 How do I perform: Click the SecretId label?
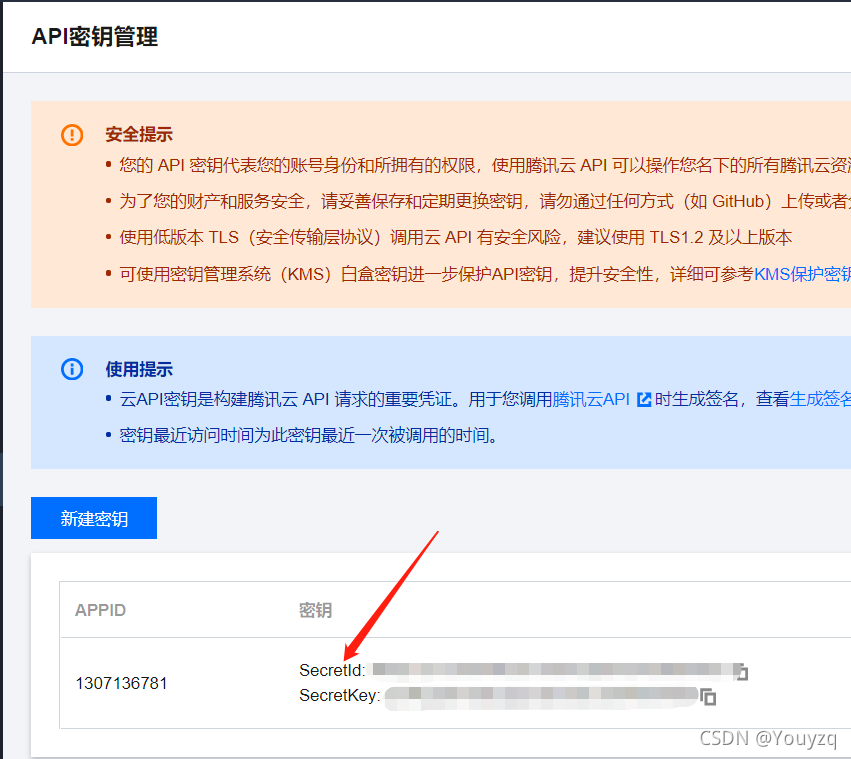(x=332, y=671)
